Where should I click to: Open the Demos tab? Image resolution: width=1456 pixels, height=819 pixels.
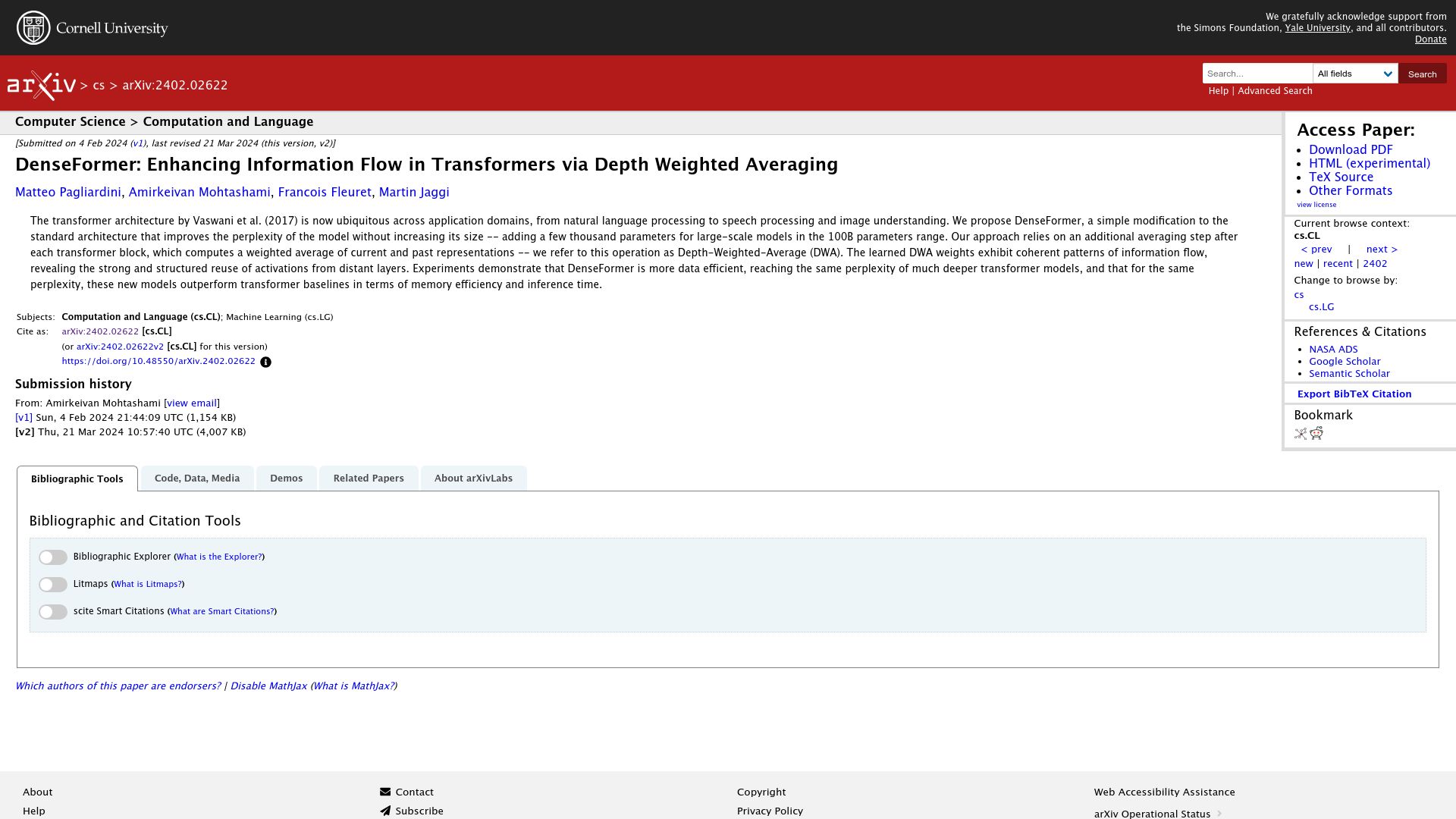287,479
